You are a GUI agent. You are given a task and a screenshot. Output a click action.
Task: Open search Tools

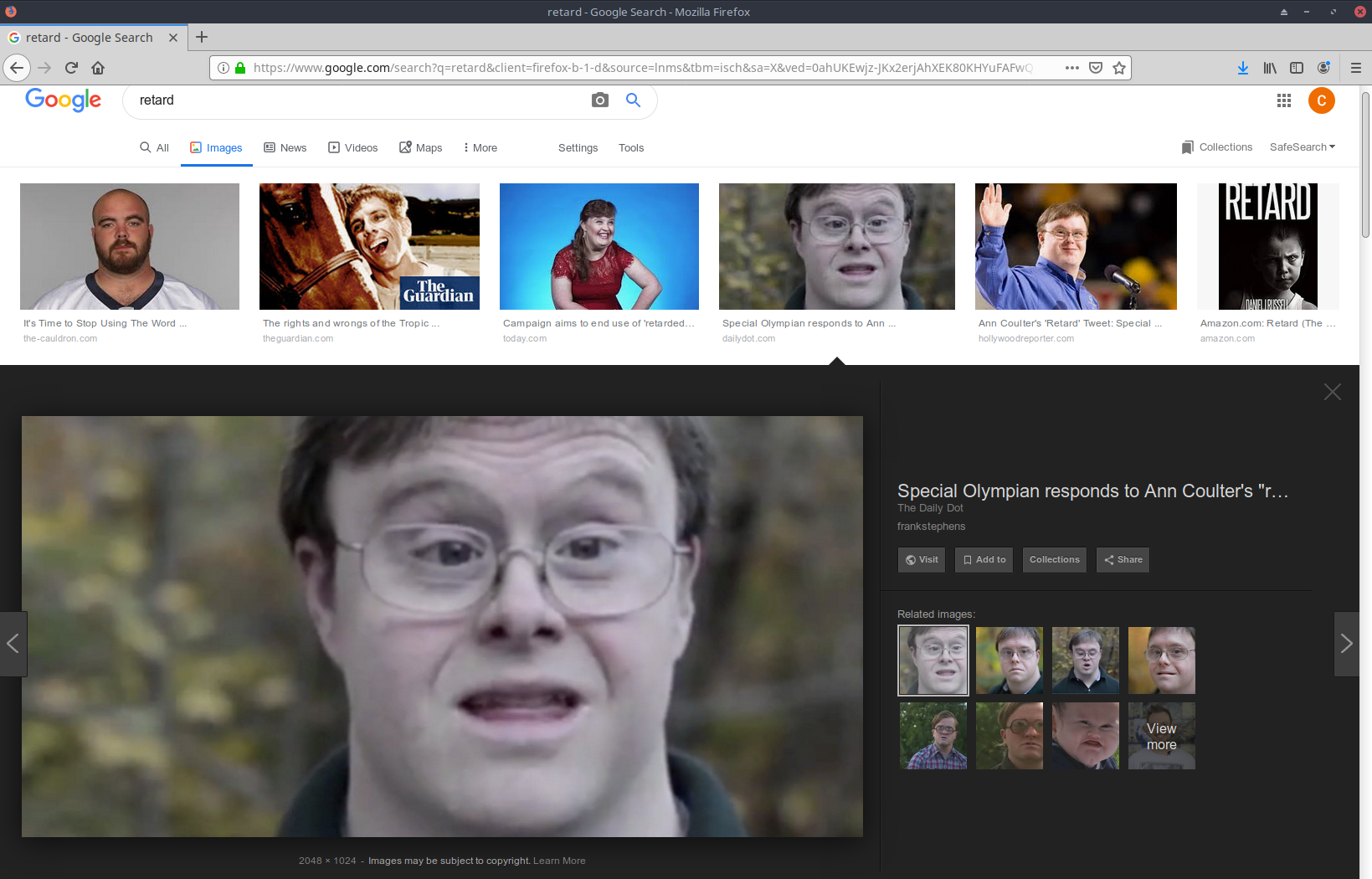[x=631, y=148]
